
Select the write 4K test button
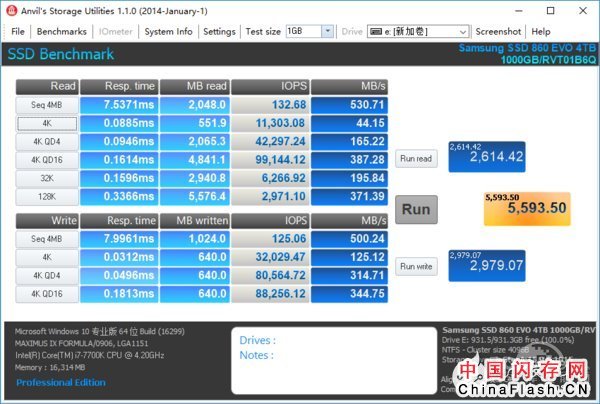click(x=47, y=257)
